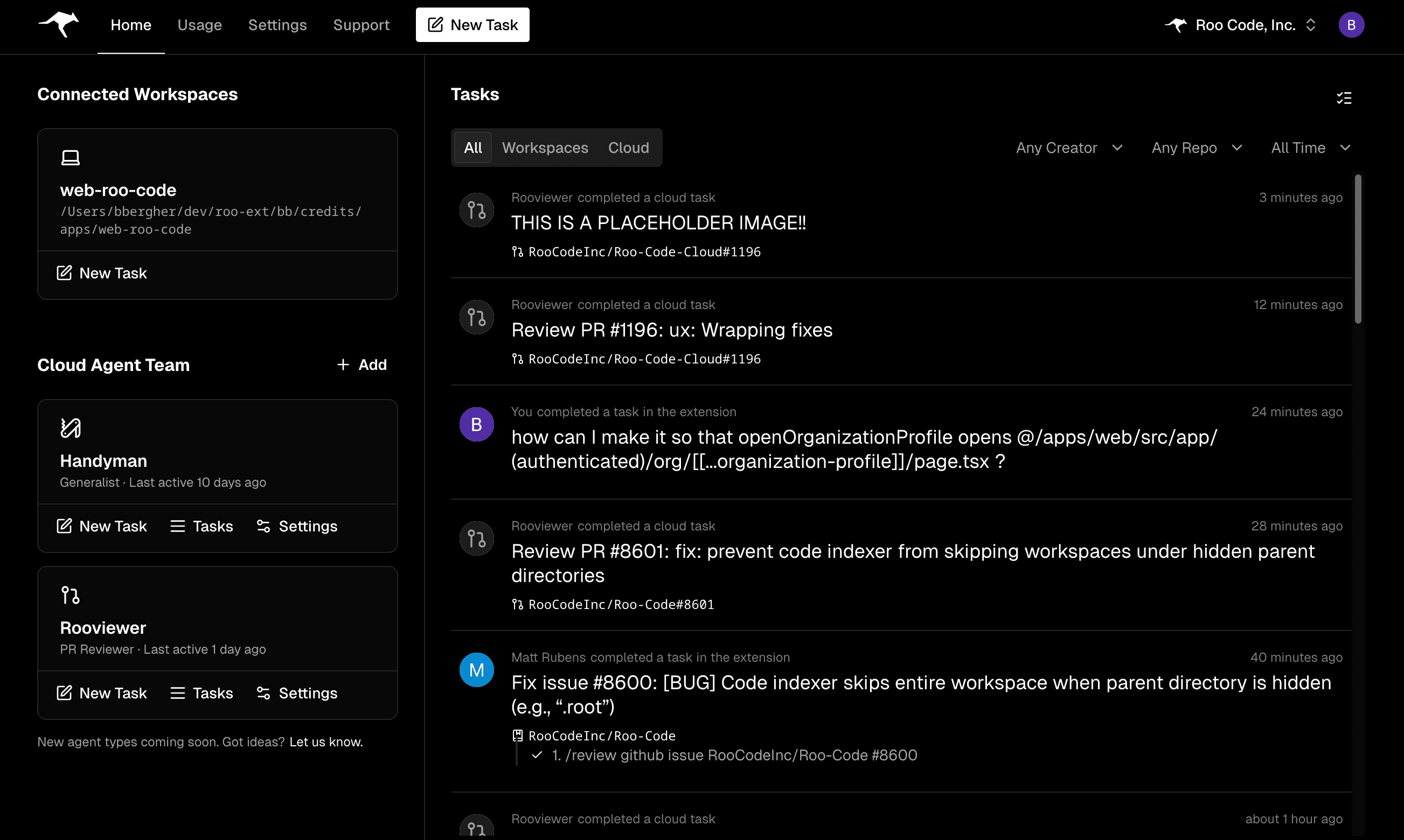Click the Tasks list icon on Handyman card
This screenshot has width=1404, height=840.
[x=177, y=526]
